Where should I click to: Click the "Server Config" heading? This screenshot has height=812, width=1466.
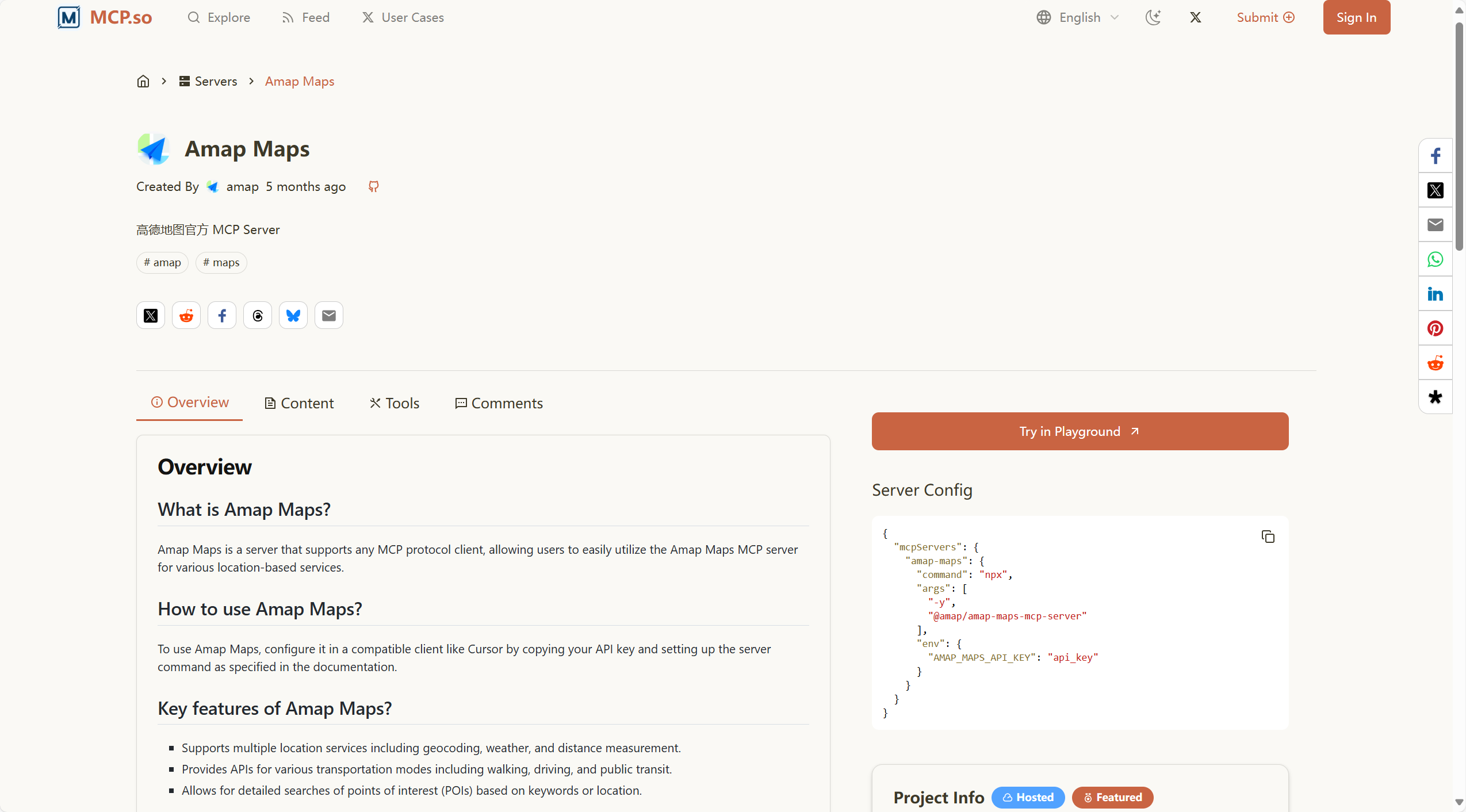922,490
